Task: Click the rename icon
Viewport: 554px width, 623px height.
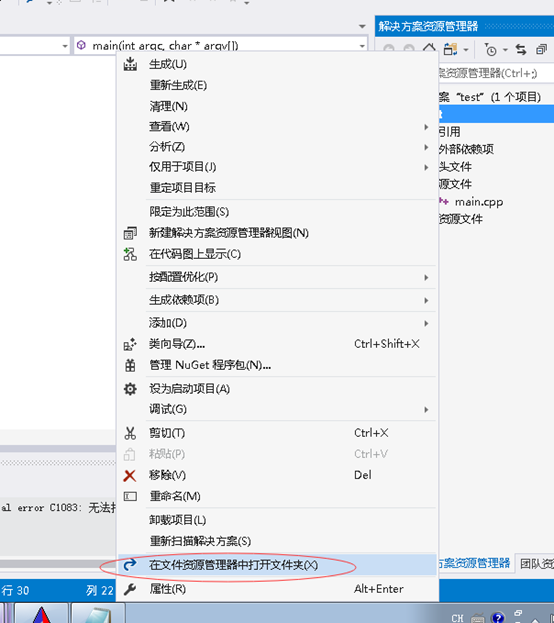Action: (x=130, y=496)
